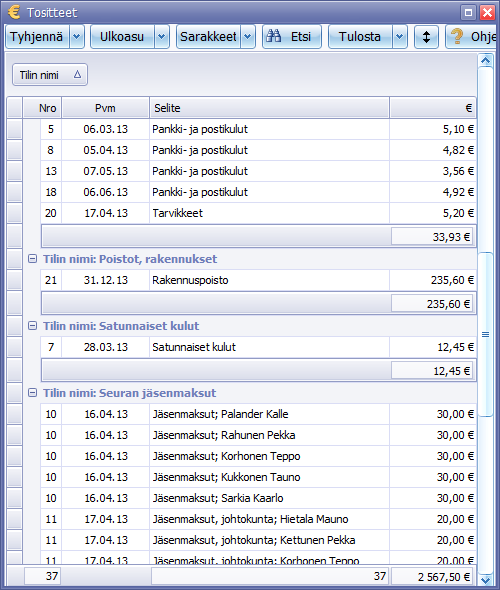Click the up-down arrow expand icon

(x=426, y=37)
